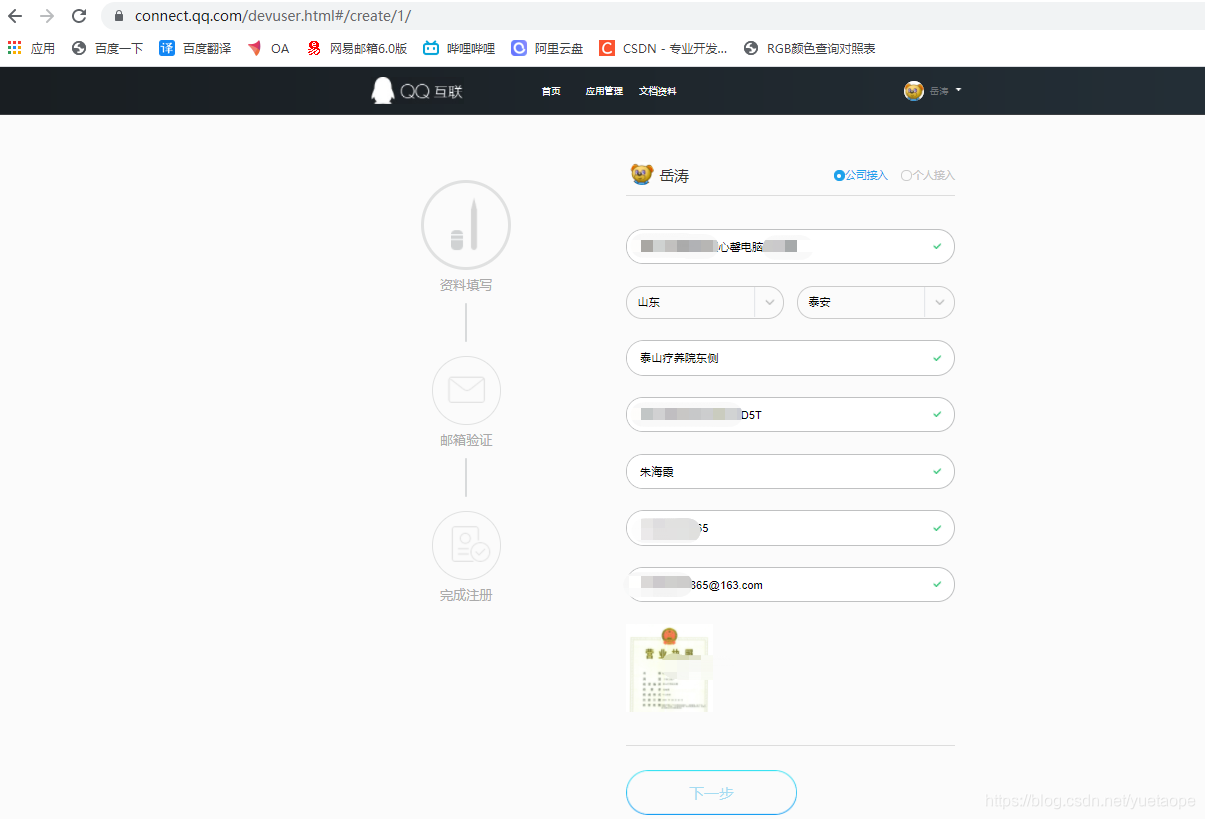Image resolution: width=1205 pixels, height=819 pixels.
Task: Click the browser back arrow
Action: tap(15, 16)
